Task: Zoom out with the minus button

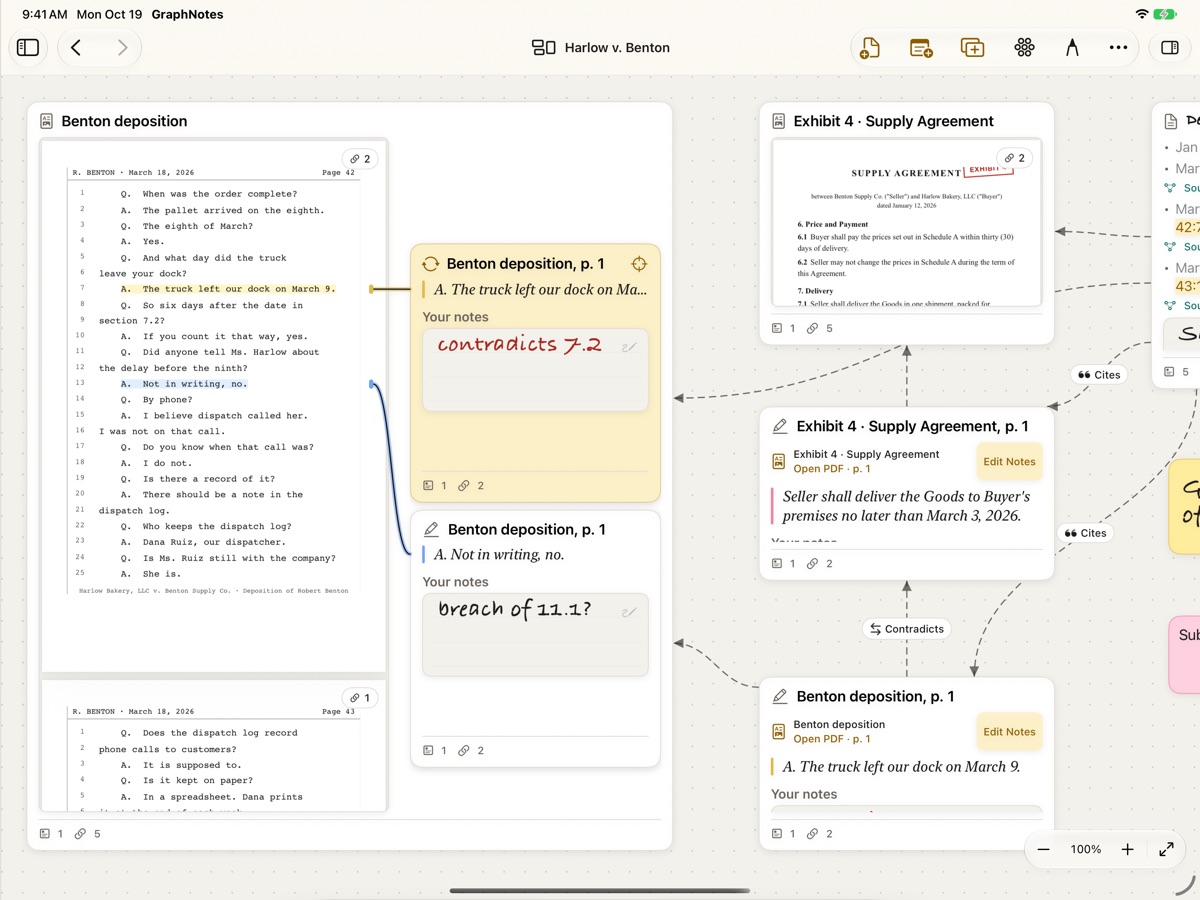Action: point(1043,849)
